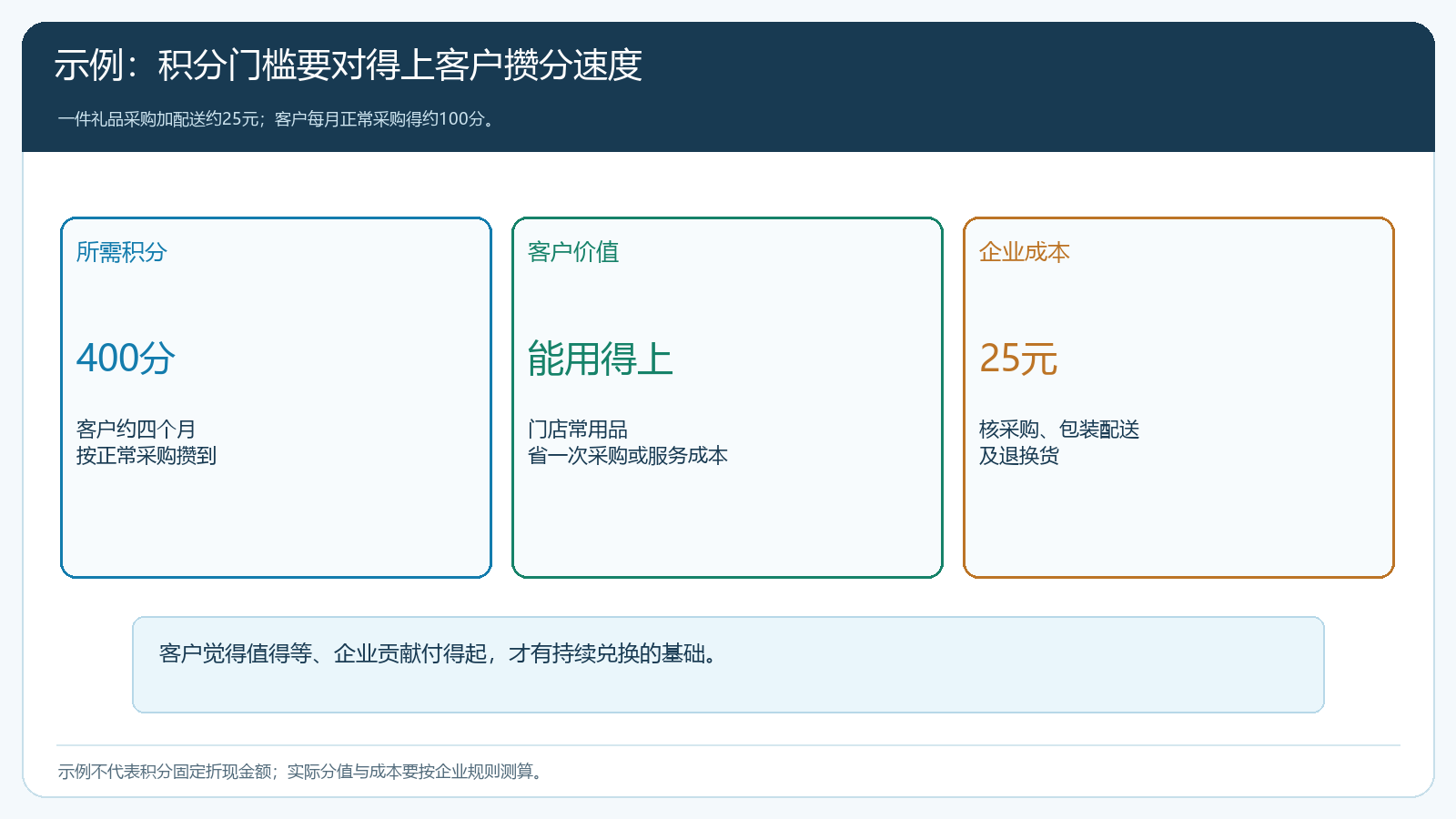This screenshot has width=1456, height=819.
Task: Select the orange 25元 value
Action: coord(1018,359)
